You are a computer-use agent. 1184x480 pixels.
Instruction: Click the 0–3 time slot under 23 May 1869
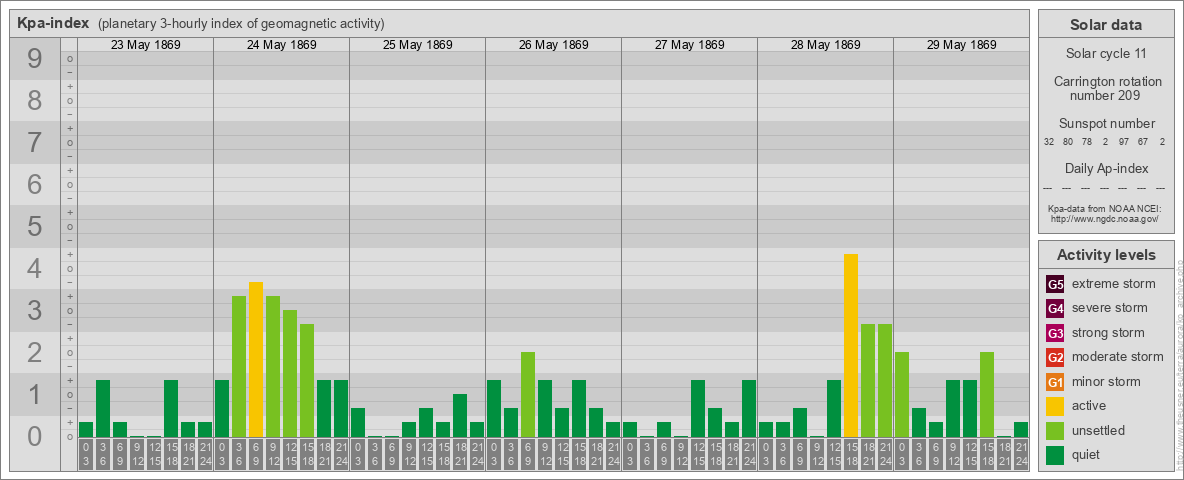[x=86, y=455]
